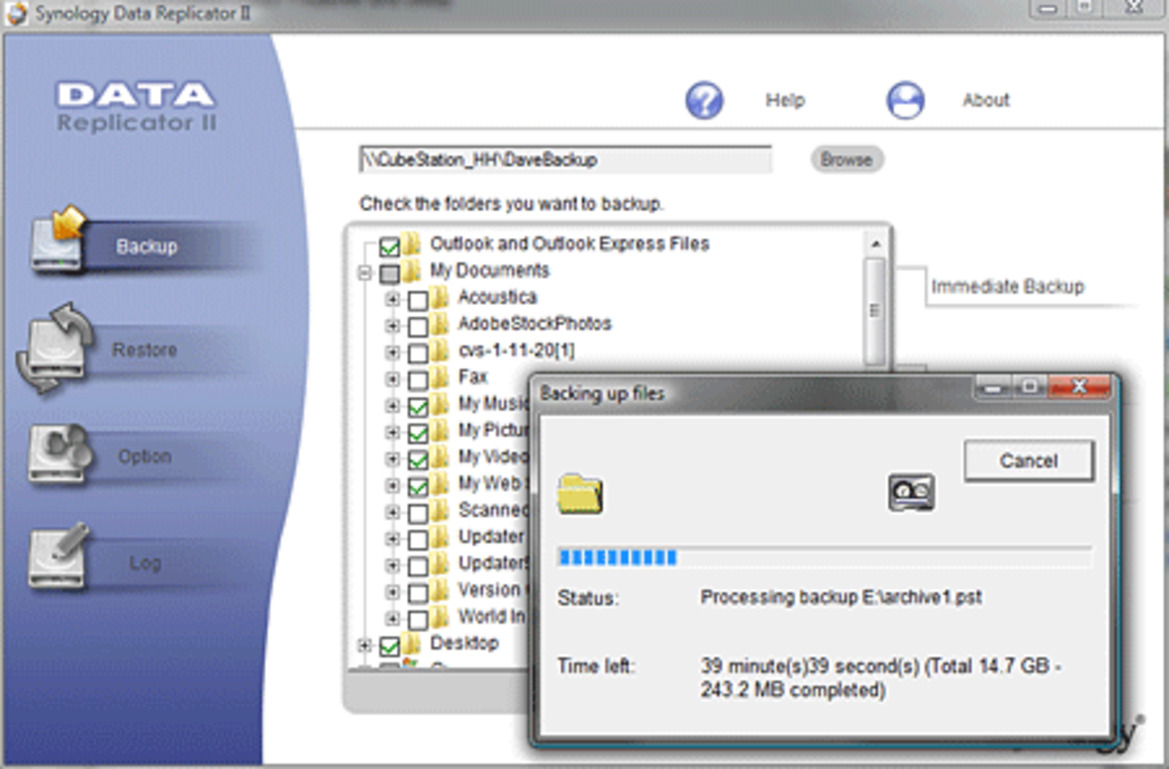Expand the Acoustica tree node

pyautogui.click(x=392, y=300)
